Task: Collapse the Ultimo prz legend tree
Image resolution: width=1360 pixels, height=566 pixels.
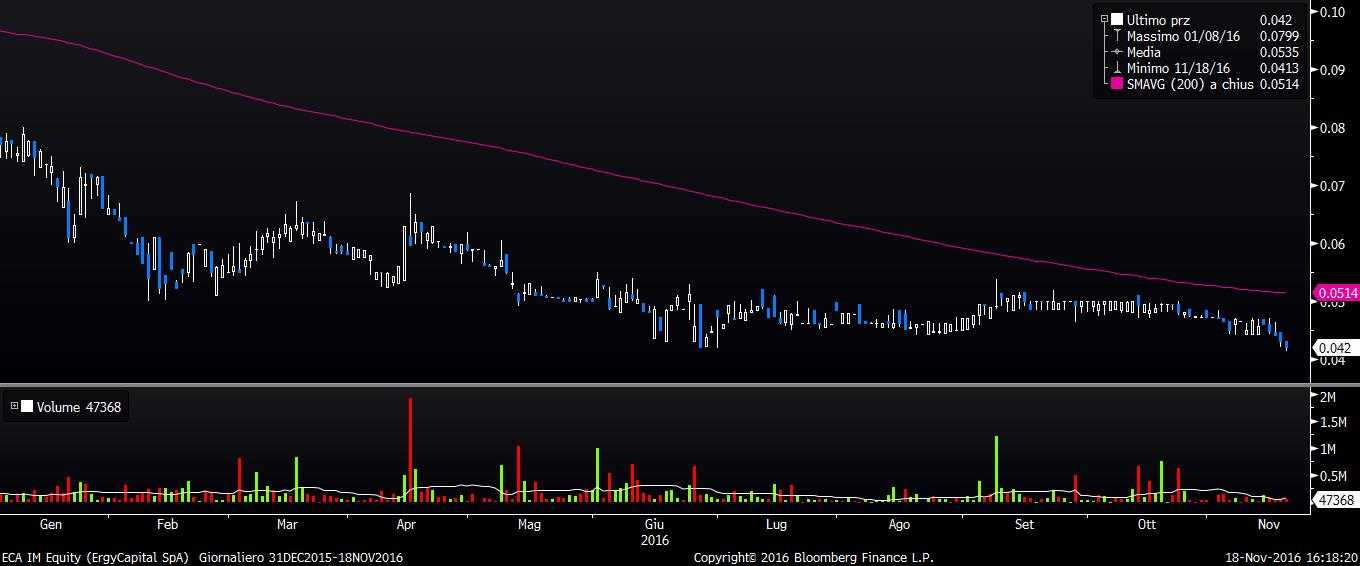Action: [1105, 20]
